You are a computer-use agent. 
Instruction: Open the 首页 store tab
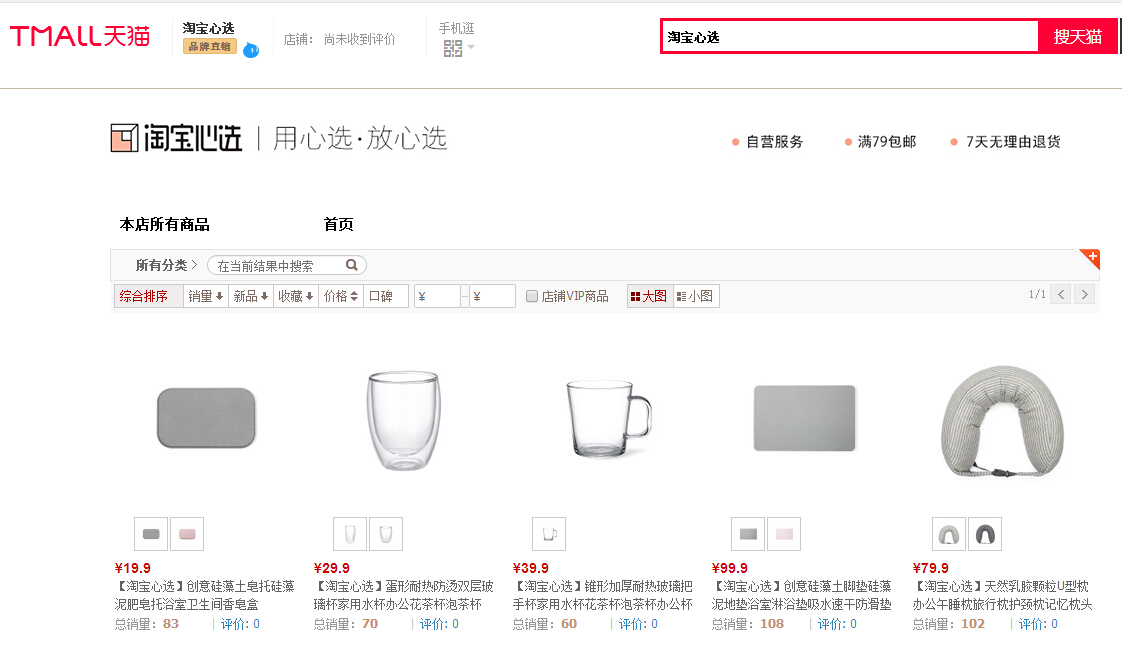[338, 225]
